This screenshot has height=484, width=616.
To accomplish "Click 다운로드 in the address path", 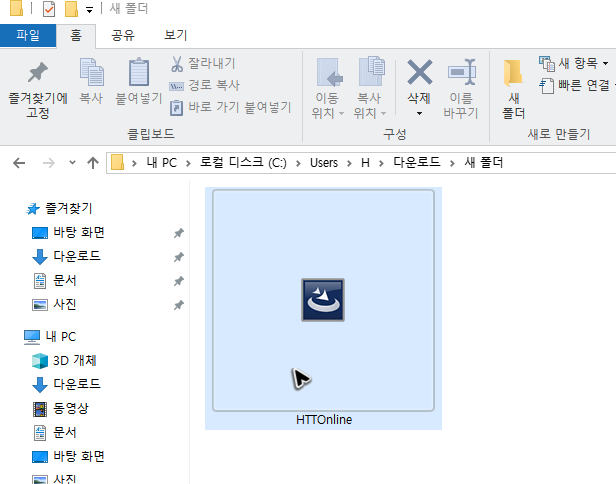I will pos(417,162).
